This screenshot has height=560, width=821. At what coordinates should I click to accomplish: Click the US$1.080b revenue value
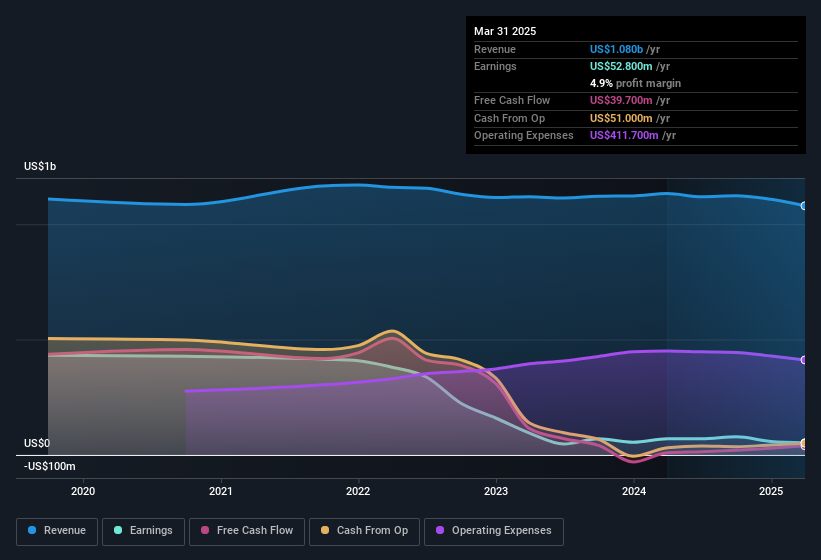pos(616,49)
